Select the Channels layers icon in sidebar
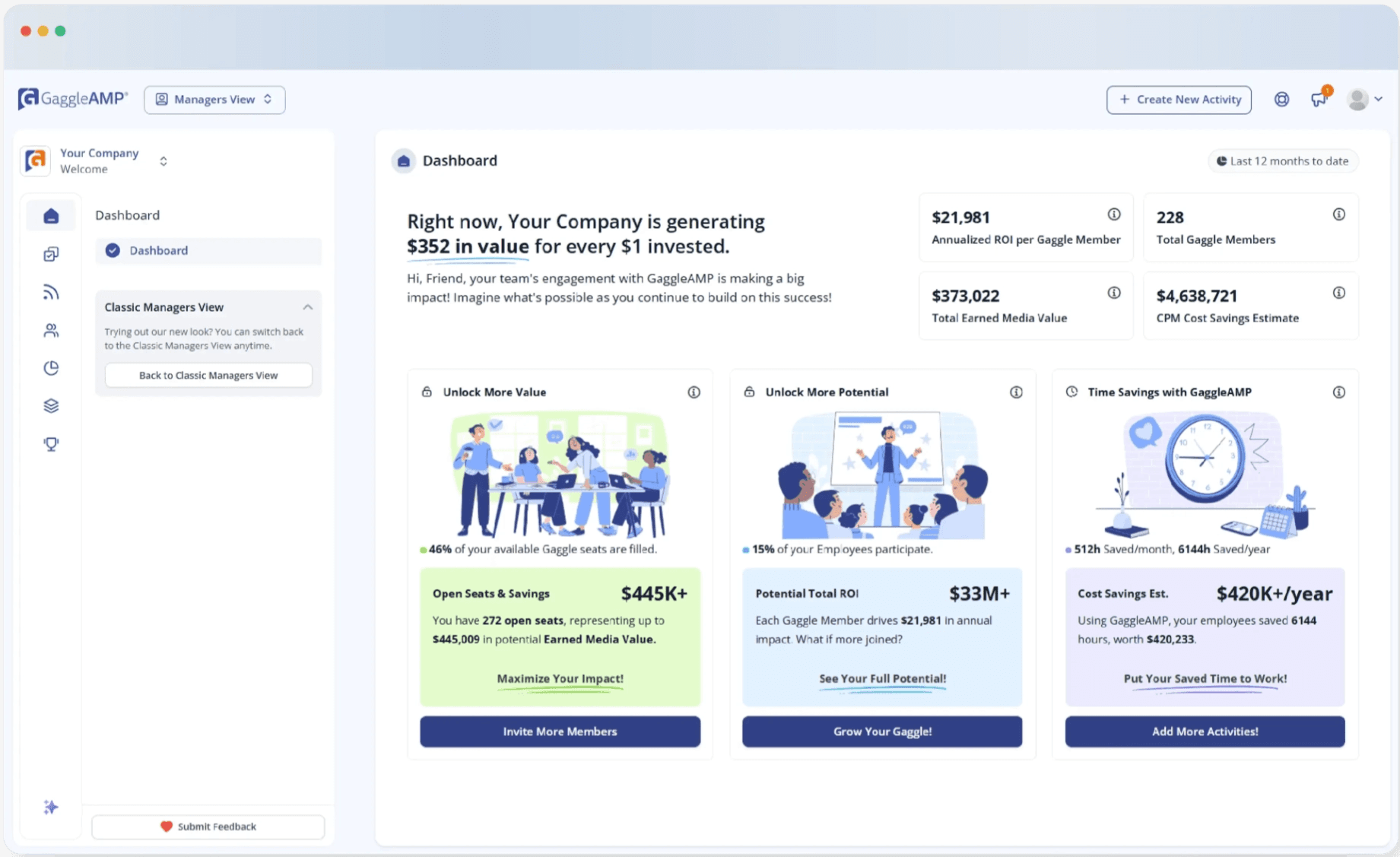1400x857 pixels. point(50,405)
